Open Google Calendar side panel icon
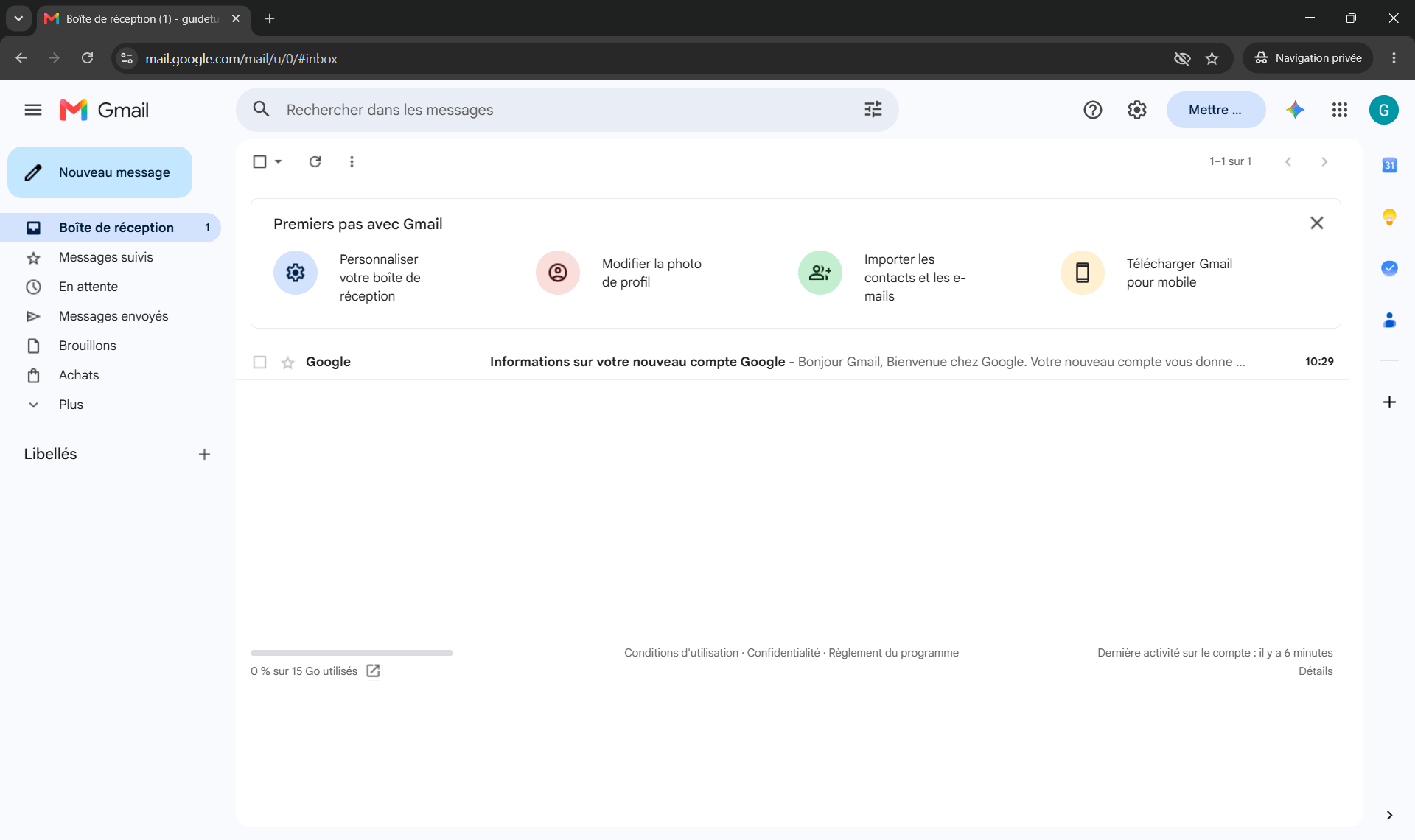This screenshot has height=840, width=1415. click(1389, 165)
